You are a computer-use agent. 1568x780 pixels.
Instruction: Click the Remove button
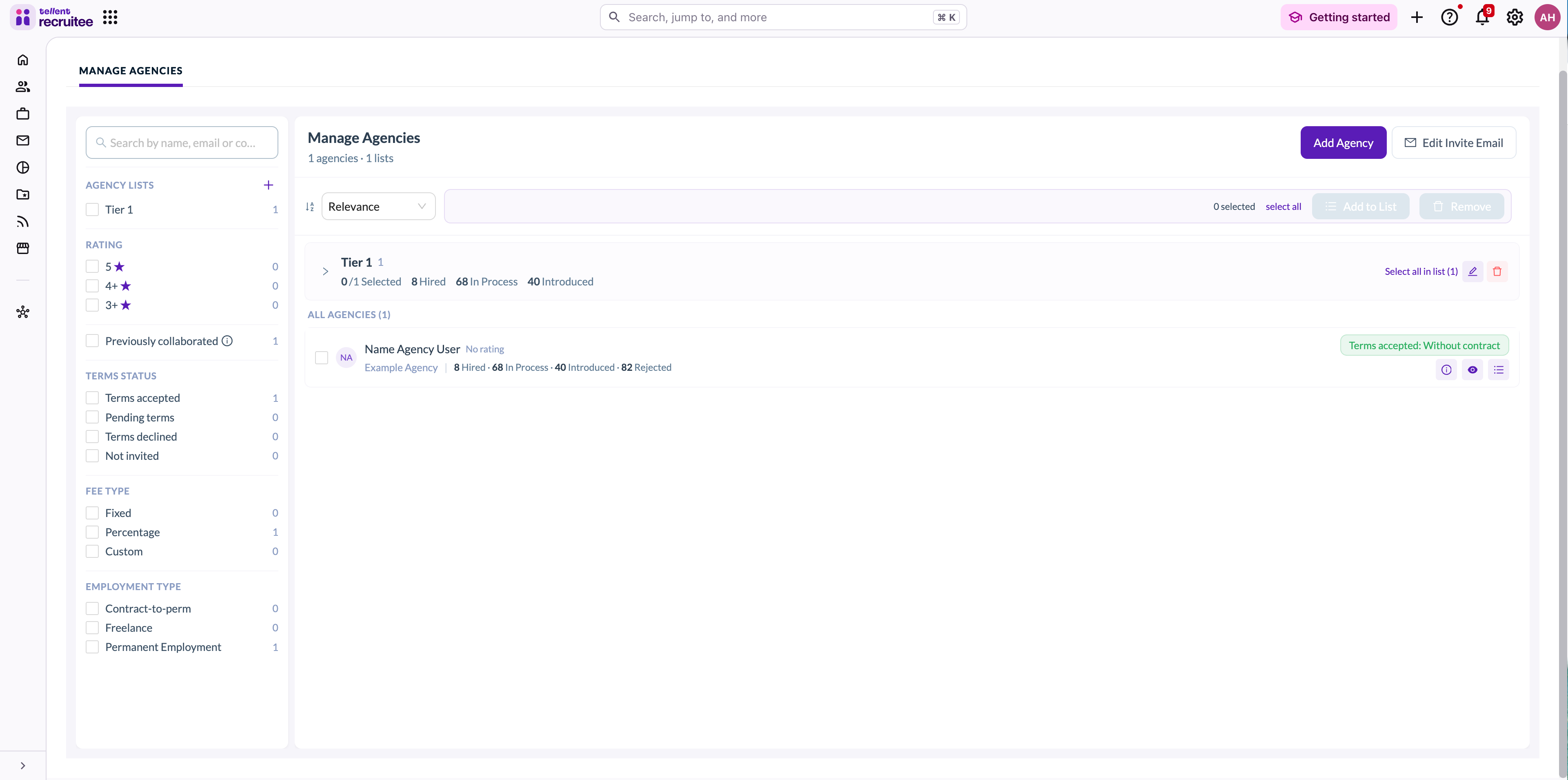coord(1461,206)
